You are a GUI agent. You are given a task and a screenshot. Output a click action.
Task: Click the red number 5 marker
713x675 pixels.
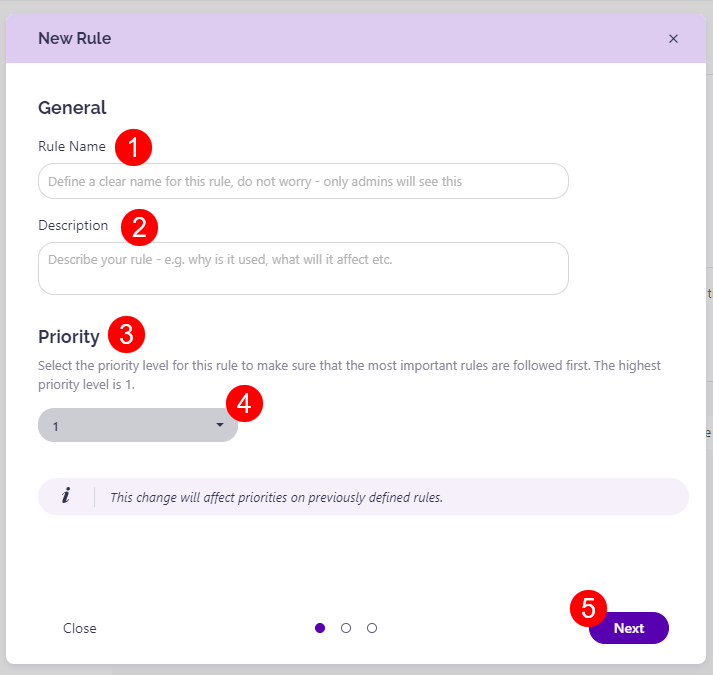tap(589, 608)
